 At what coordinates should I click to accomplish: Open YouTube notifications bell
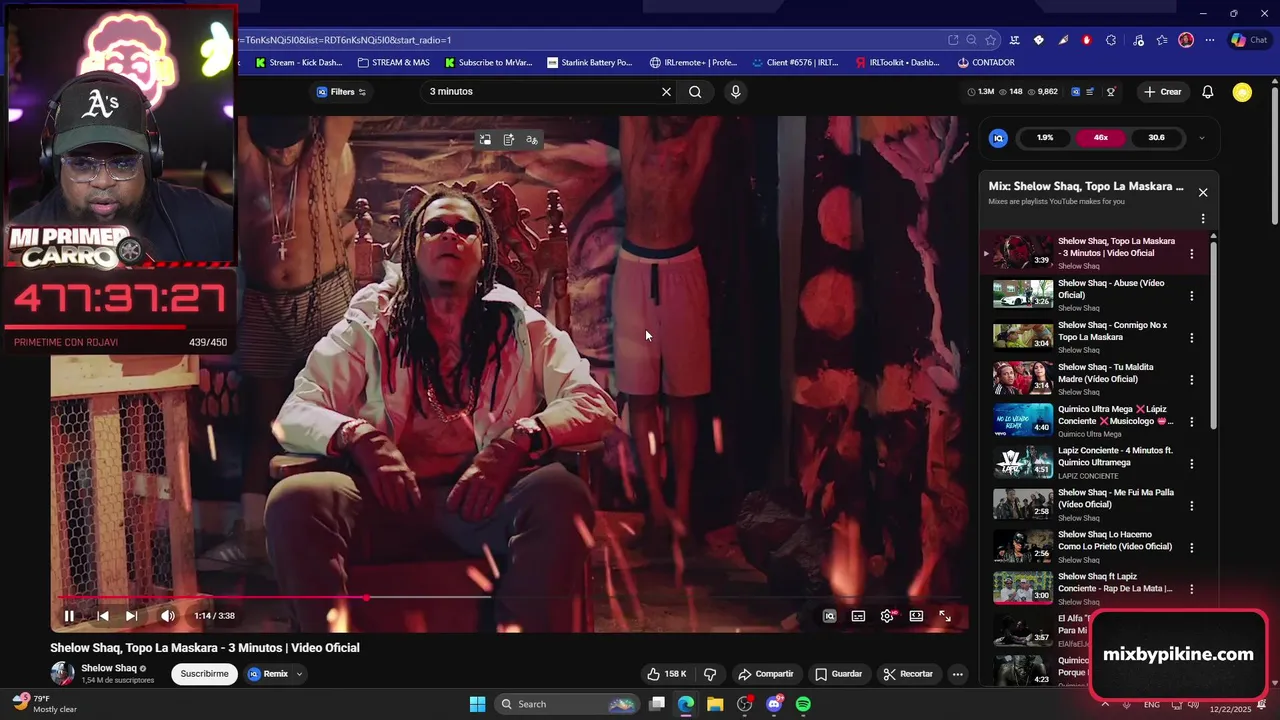pyautogui.click(x=1207, y=92)
